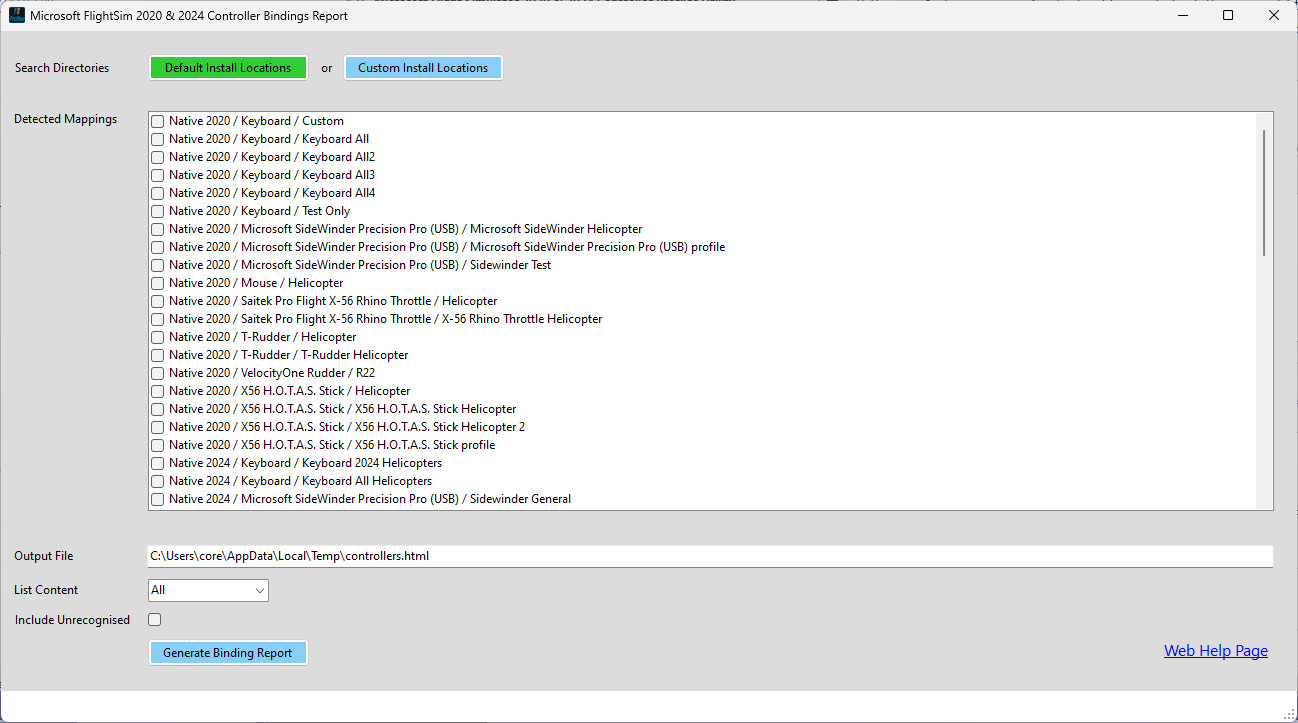Enable the "VelocityOne Rudder / R22" mapping
The height and width of the screenshot is (723, 1298).
pos(158,373)
